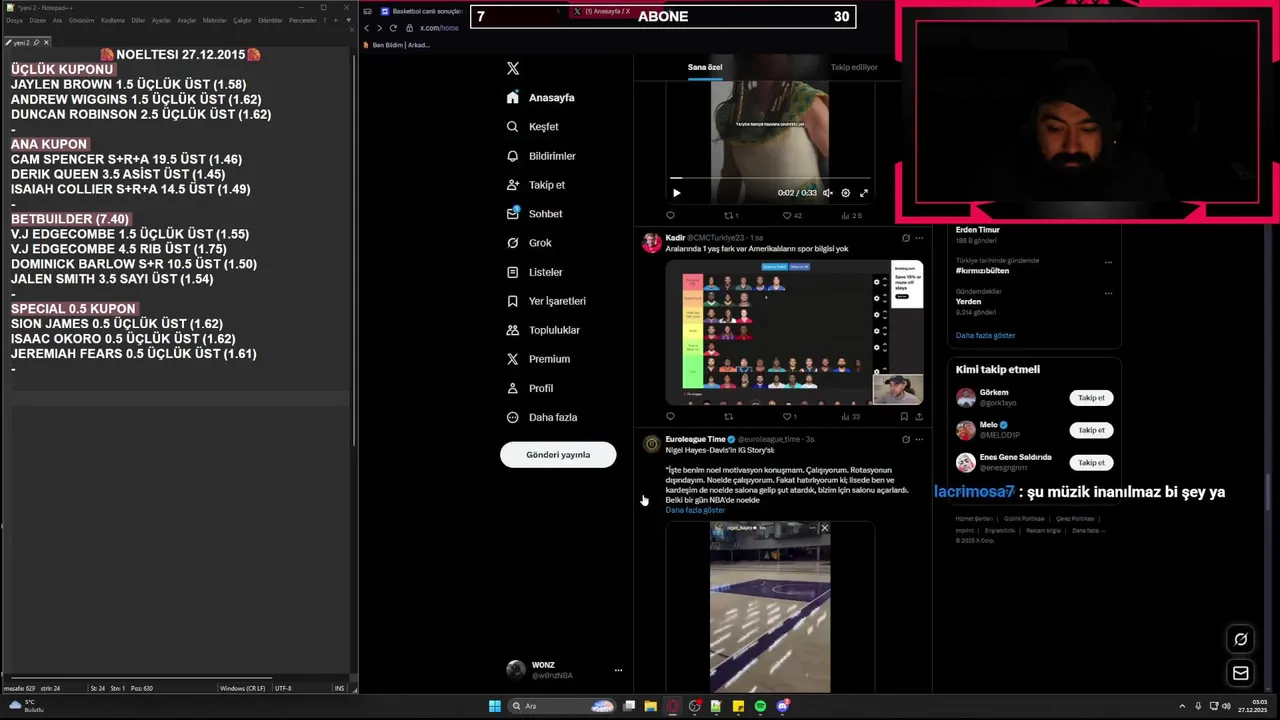Open Bildirimler notifications
The height and width of the screenshot is (720, 1280).
coord(540,156)
